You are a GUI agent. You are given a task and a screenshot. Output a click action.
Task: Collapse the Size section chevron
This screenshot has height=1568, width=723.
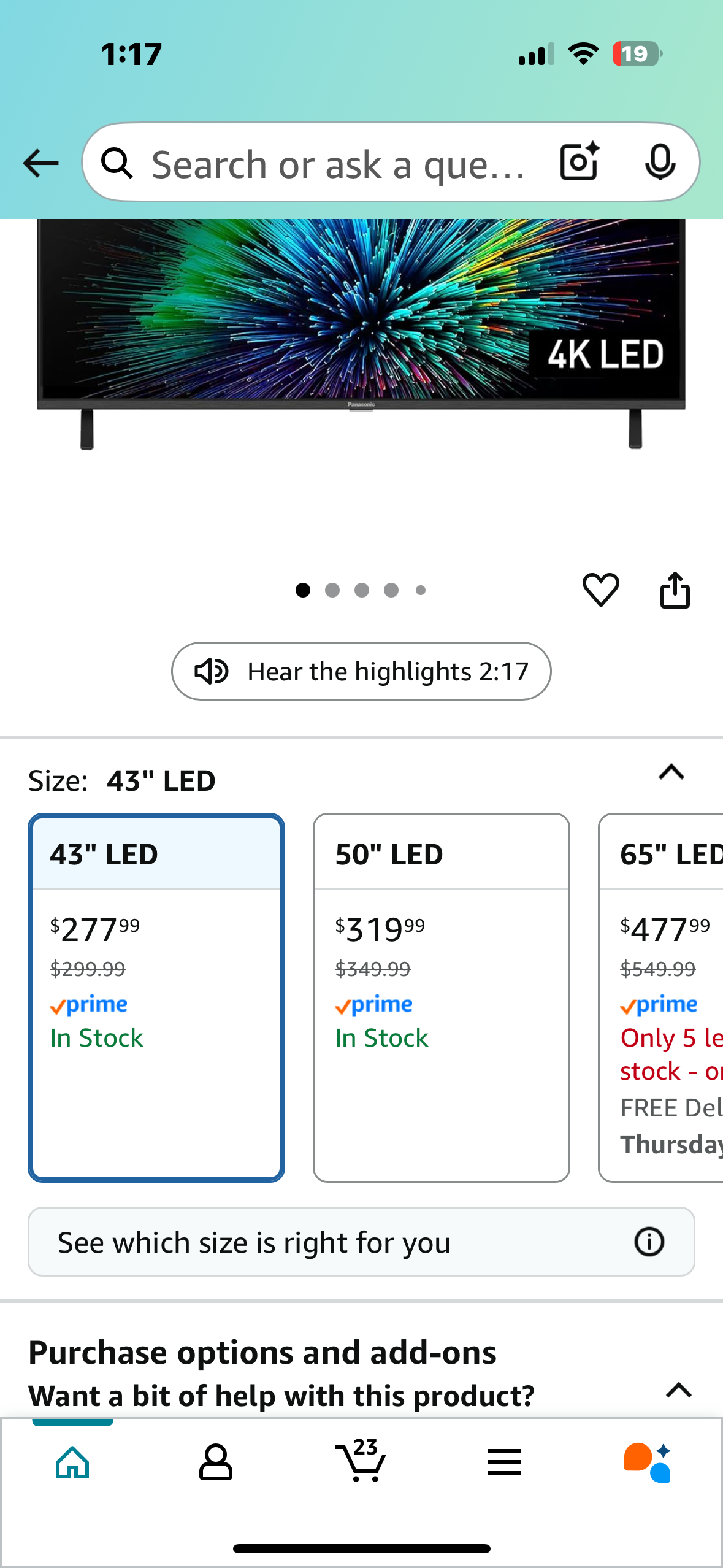(671, 772)
